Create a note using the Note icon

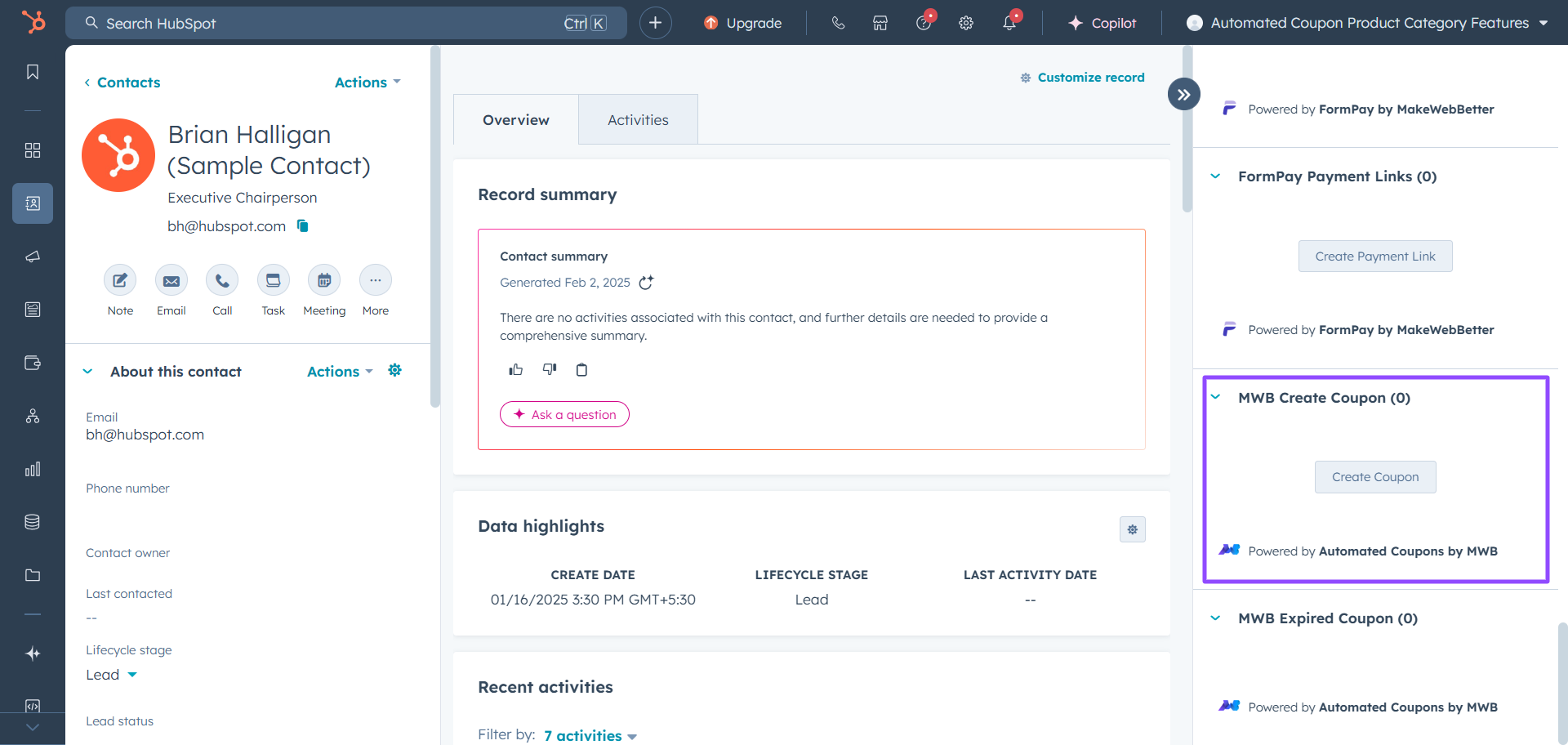click(120, 279)
